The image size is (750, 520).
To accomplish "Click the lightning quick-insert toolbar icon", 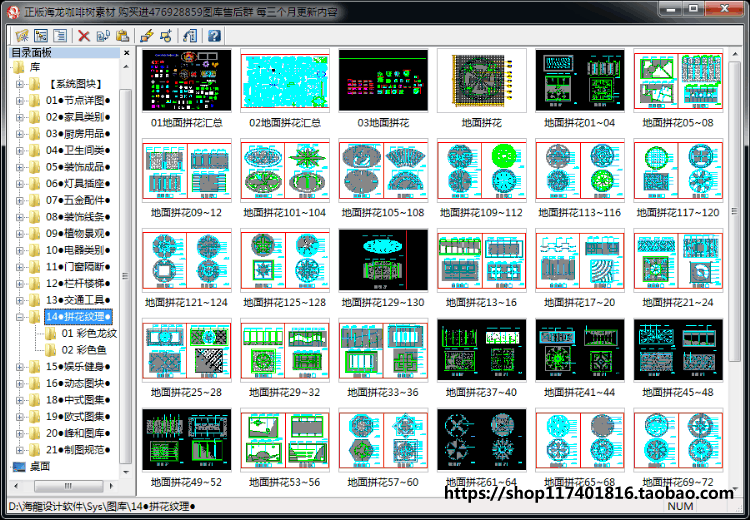I will coord(146,35).
